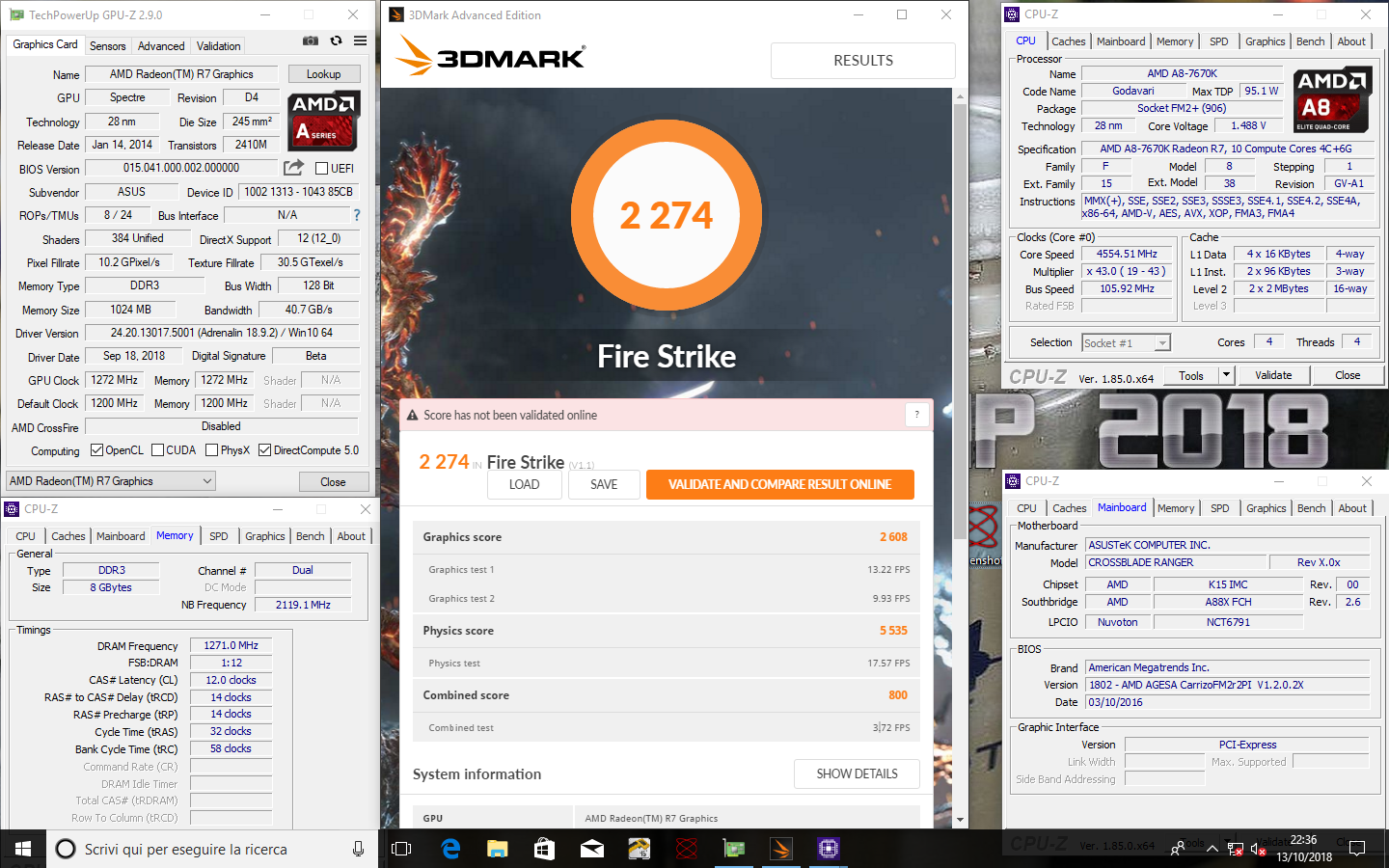The image size is (1389, 868).
Task: Click the Close button in GPU-Z
Action: point(333,481)
